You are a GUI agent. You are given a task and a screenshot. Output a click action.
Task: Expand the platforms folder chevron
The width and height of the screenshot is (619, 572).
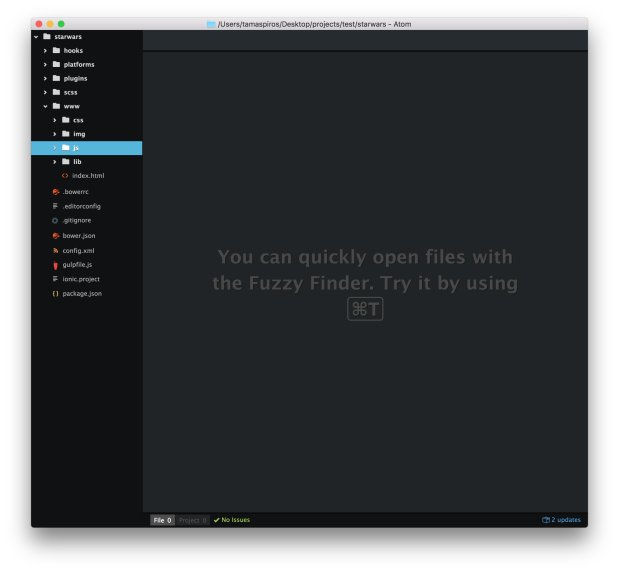click(45, 64)
